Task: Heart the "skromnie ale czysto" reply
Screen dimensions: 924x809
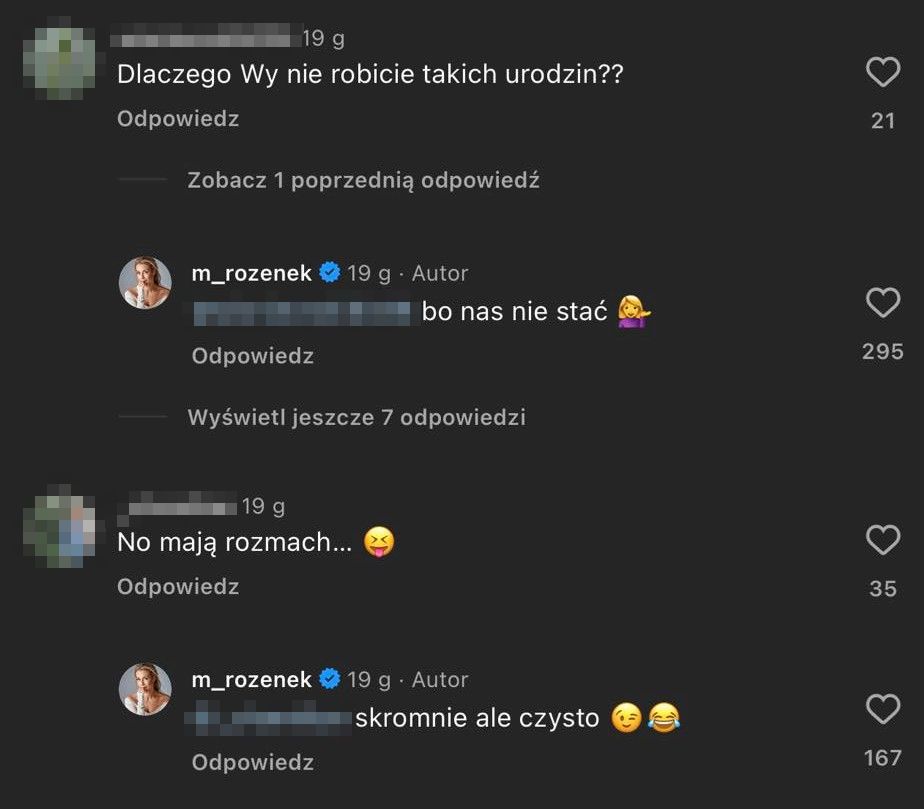Action: pyautogui.click(x=882, y=710)
